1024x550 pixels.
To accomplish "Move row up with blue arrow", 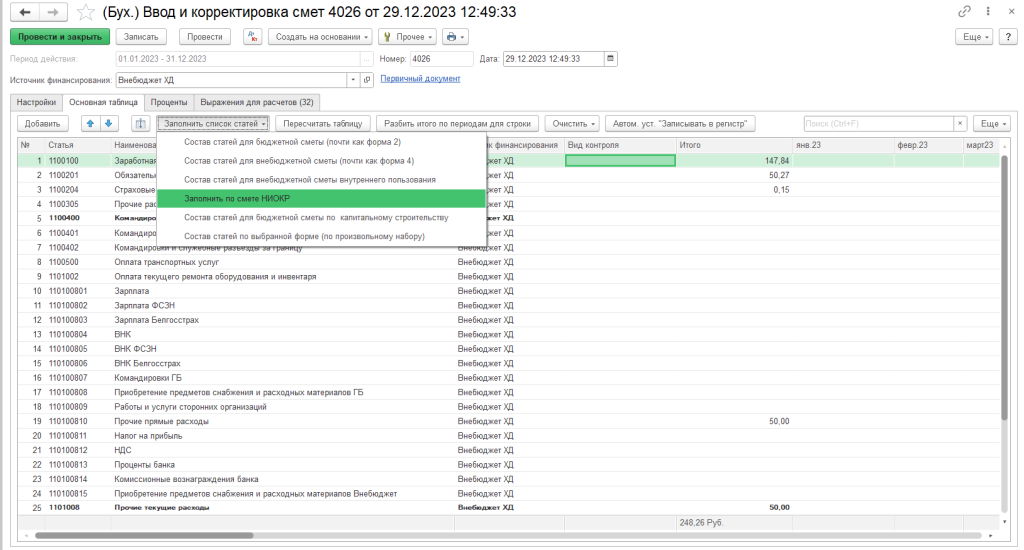I will 90,123.
